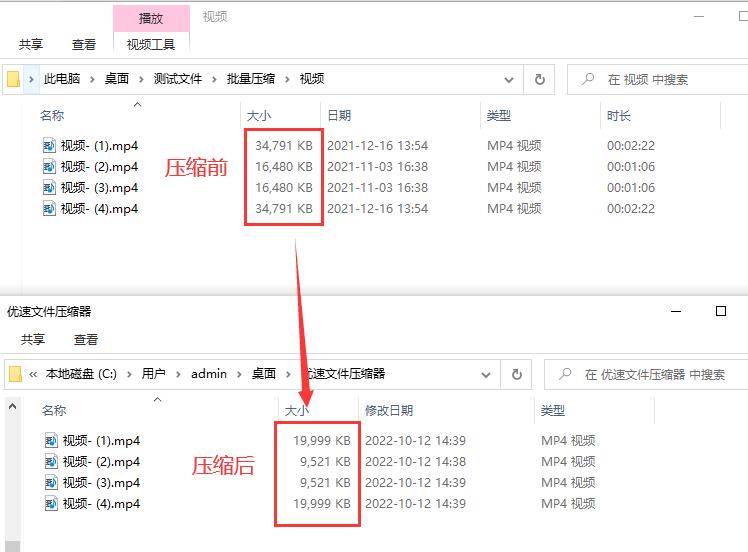This screenshot has height=552, width=748.
Task: Select 视频- (2).mp4 name in top window
Action: [x=99, y=167]
